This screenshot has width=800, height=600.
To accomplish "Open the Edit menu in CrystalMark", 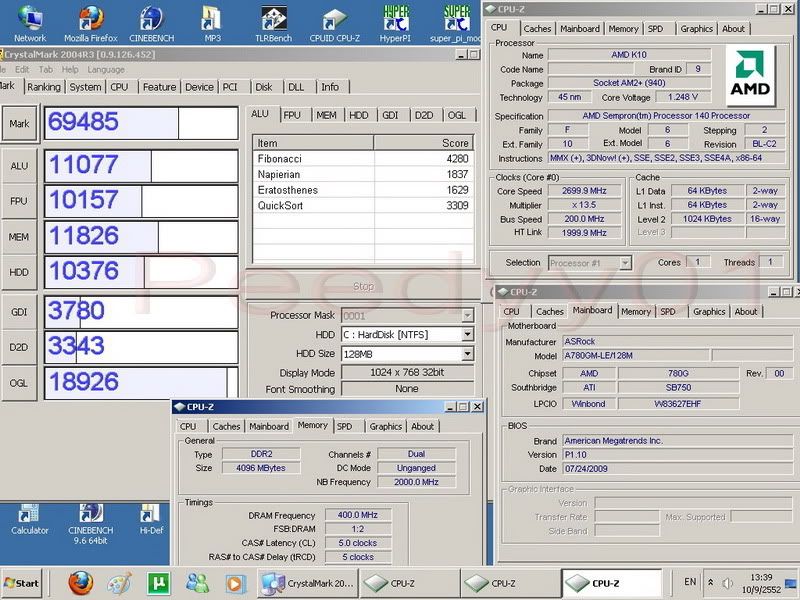I will (x=22, y=69).
